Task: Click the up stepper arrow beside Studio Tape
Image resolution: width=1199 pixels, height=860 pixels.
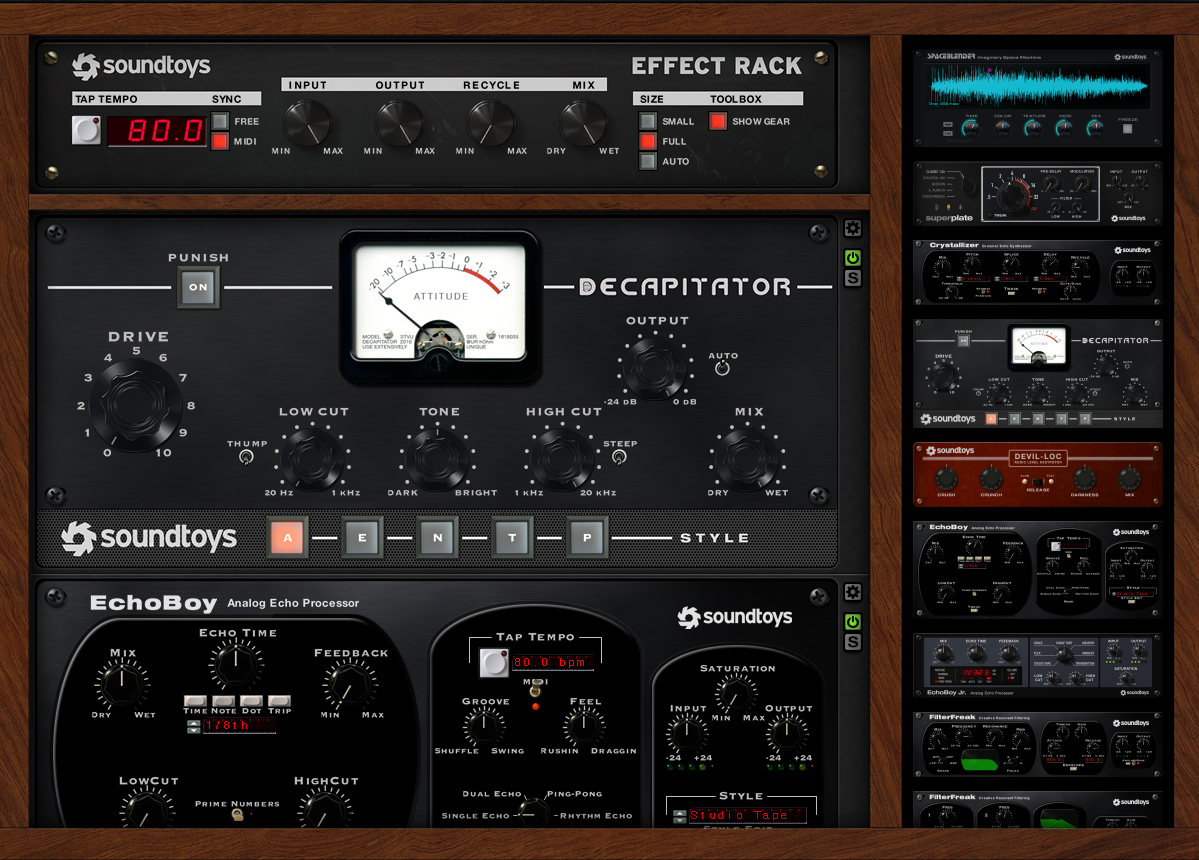Action: point(680,812)
